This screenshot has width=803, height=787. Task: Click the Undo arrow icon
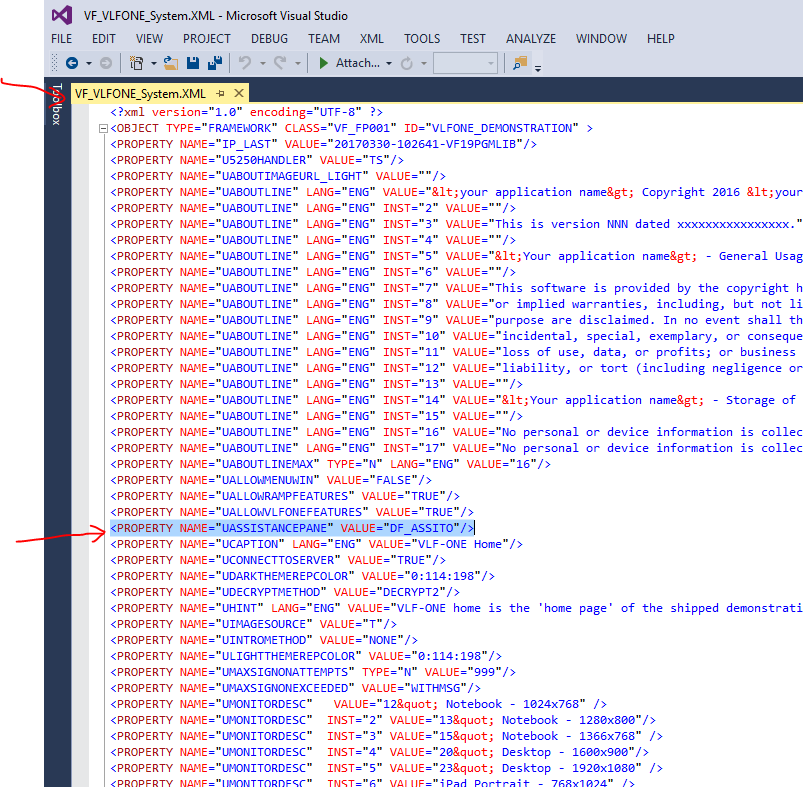(x=245, y=63)
